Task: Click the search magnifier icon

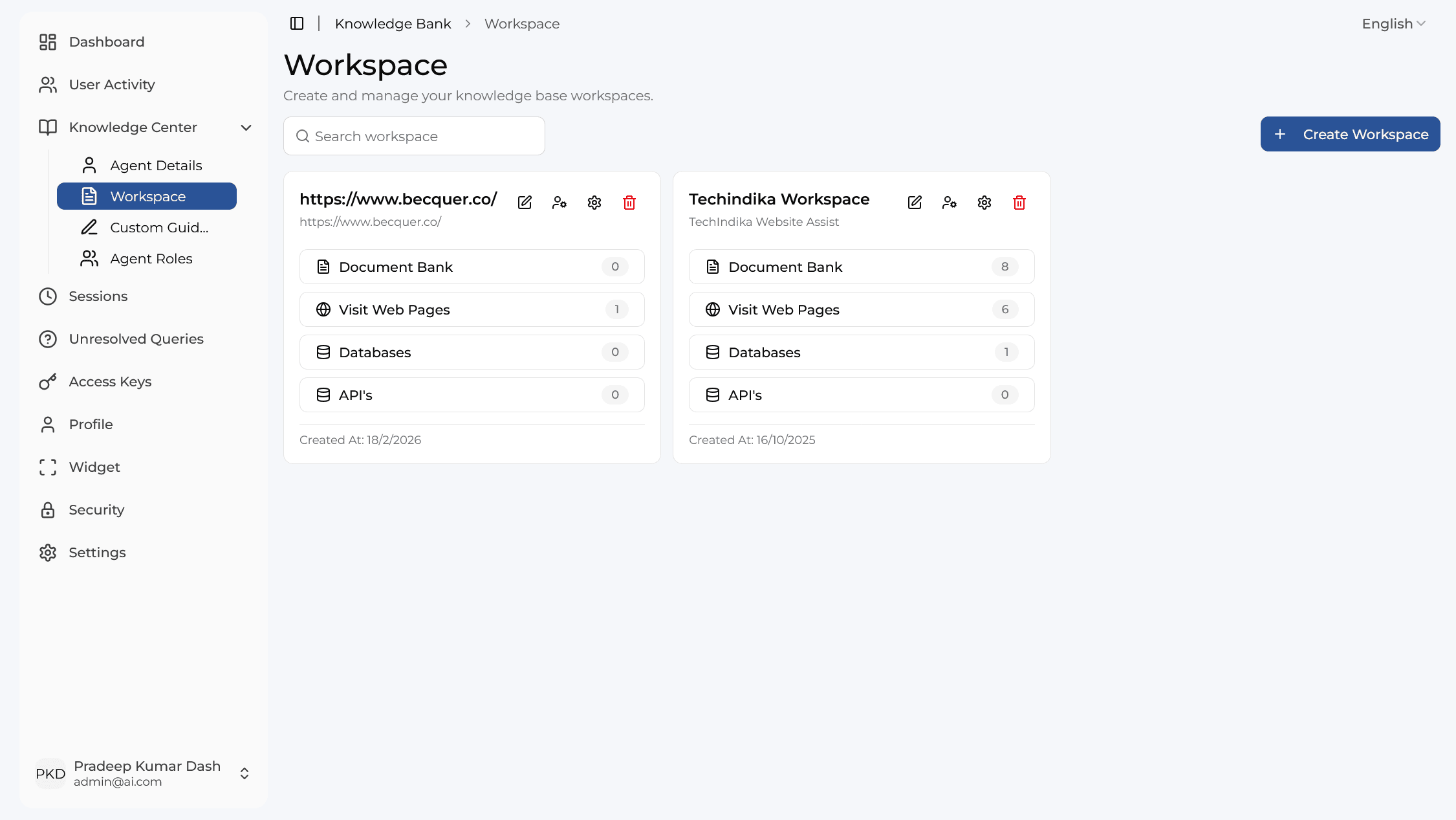Action: (303, 136)
